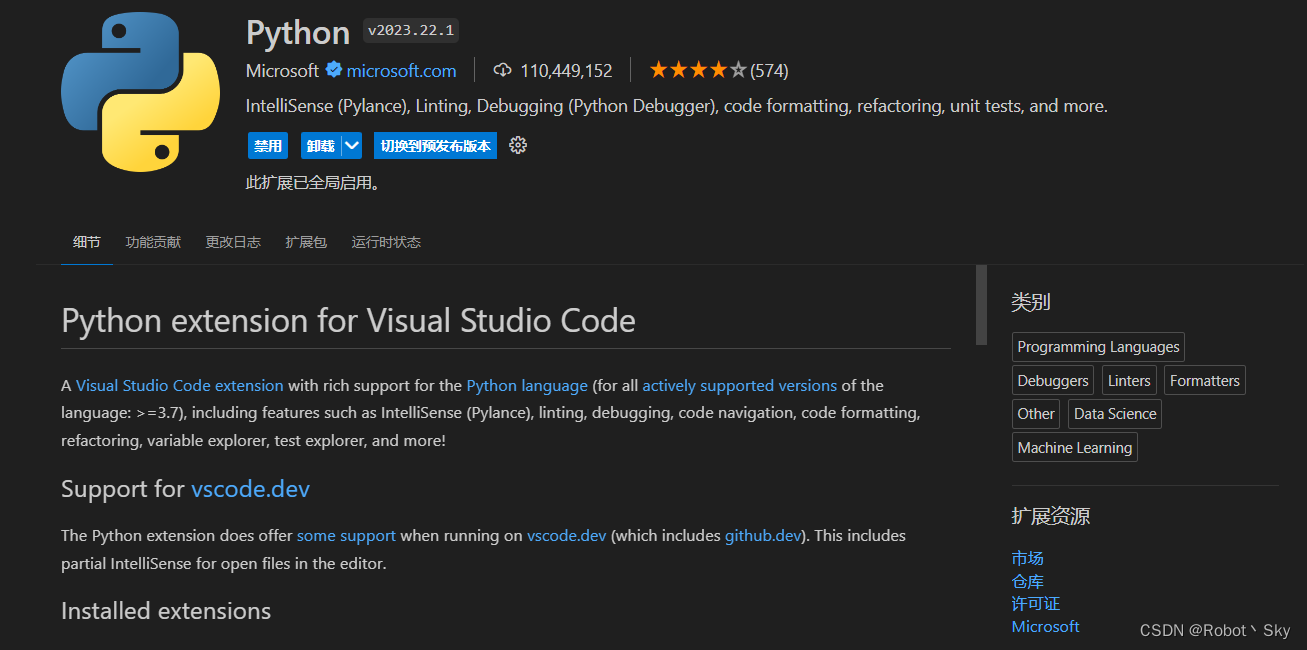This screenshot has width=1307, height=650.
Task: Click the download count cloud icon
Action: pyautogui.click(x=503, y=70)
